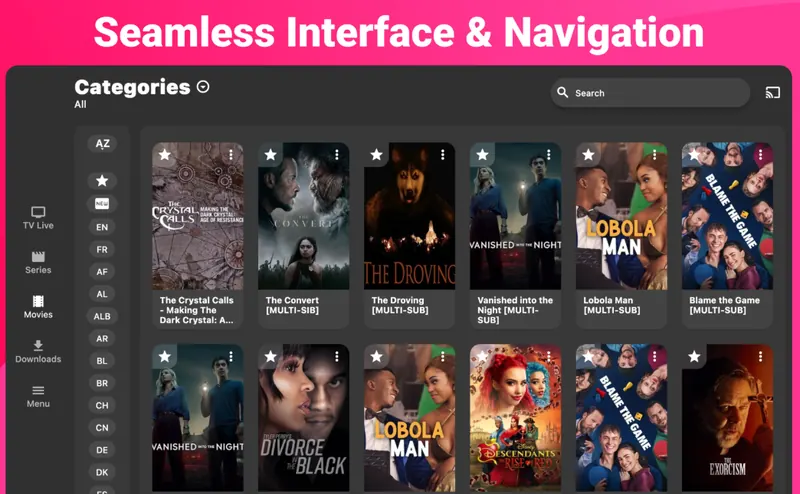
Task: Select the EN language filter
Action: click(x=102, y=227)
